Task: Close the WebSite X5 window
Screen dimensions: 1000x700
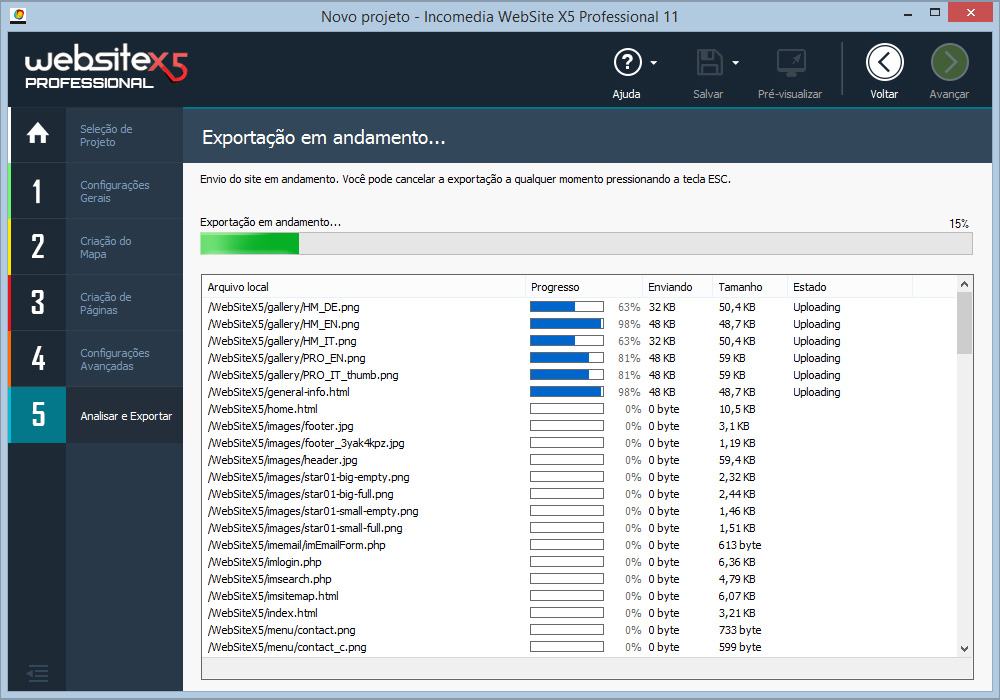Action: click(x=971, y=12)
